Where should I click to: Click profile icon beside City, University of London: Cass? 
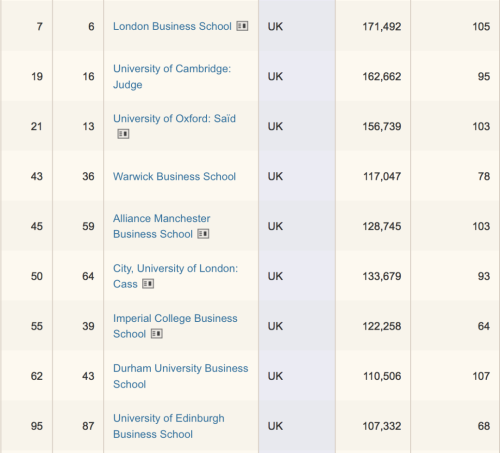point(148,284)
